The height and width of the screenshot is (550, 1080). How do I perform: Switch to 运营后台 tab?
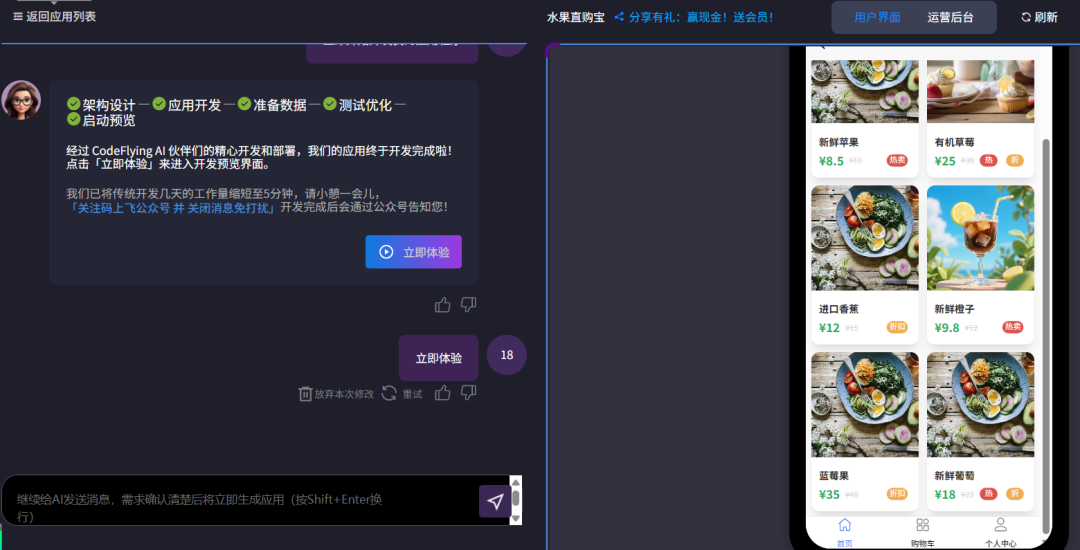click(951, 17)
